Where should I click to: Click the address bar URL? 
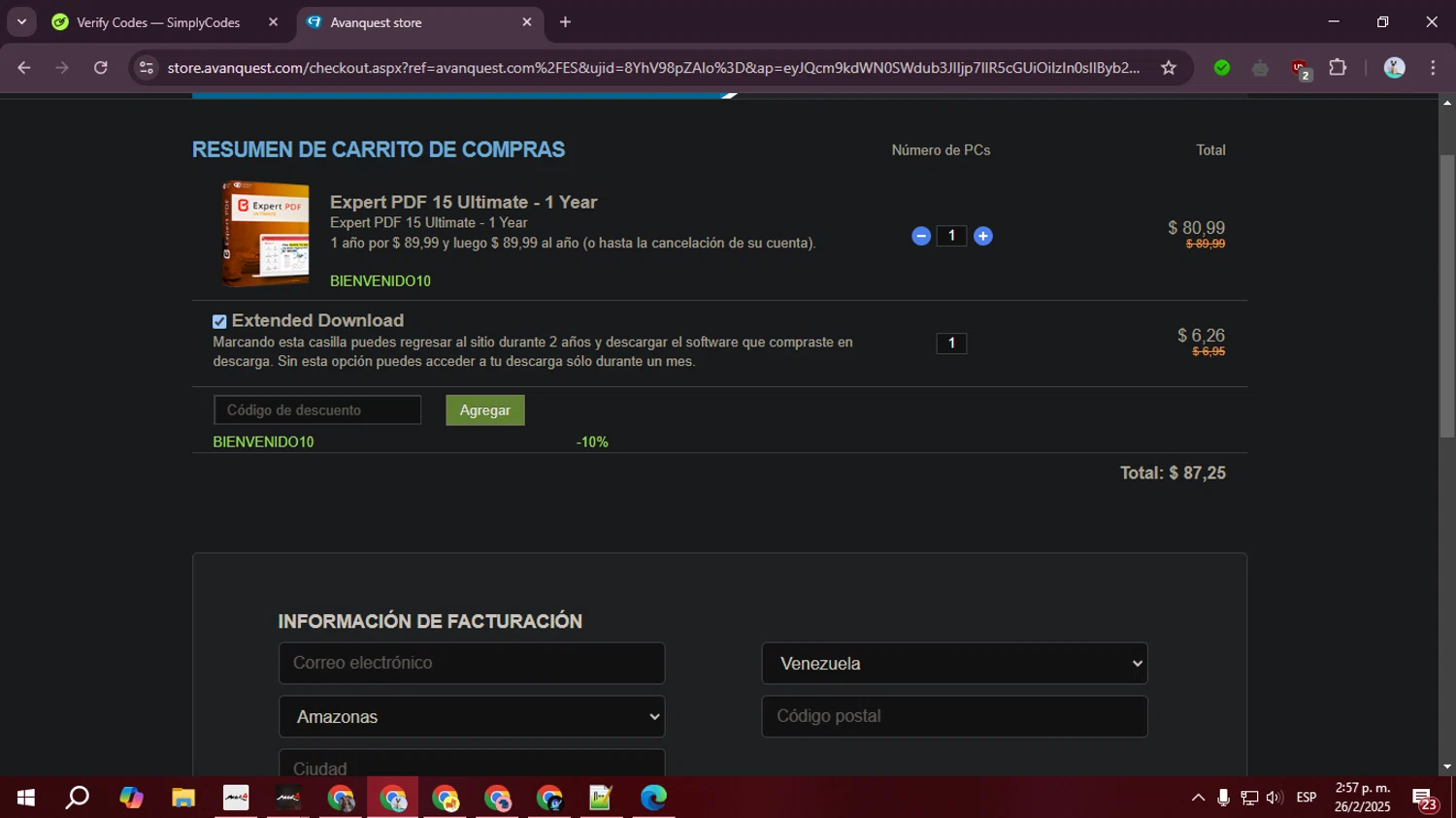(653, 68)
